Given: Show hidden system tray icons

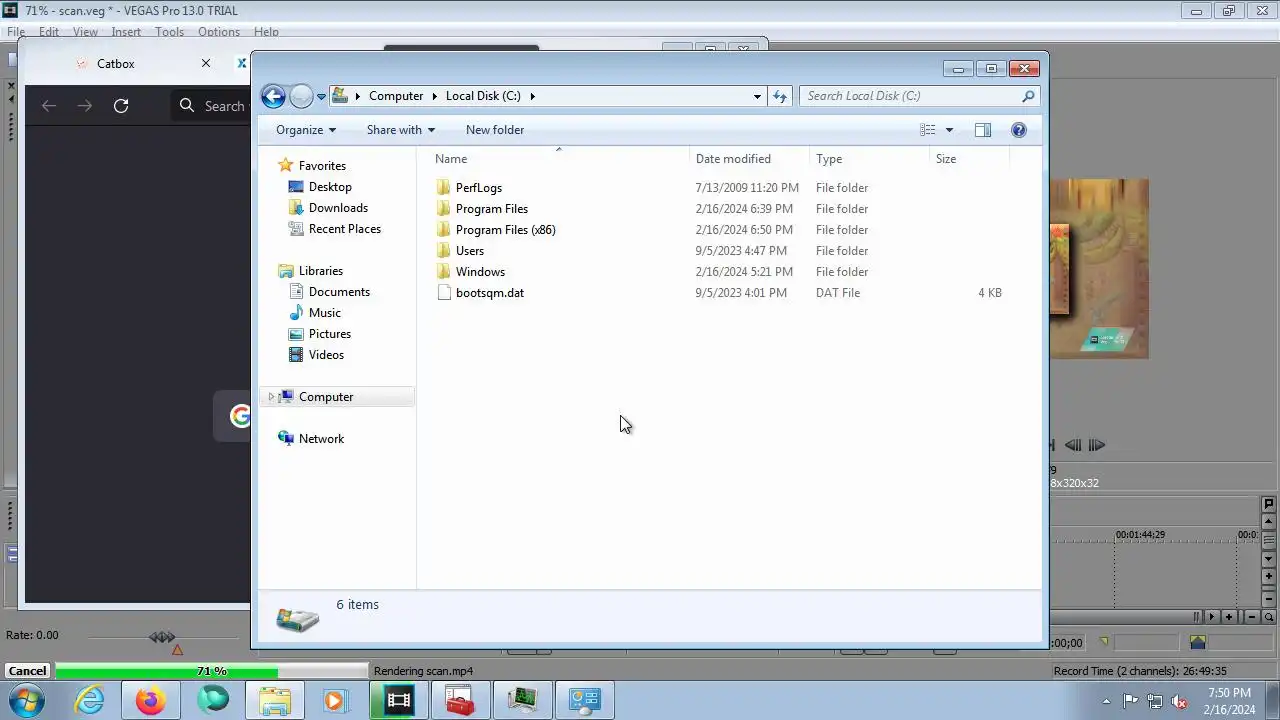Looking at the screenshot, I should click(x=1106, y=701).
